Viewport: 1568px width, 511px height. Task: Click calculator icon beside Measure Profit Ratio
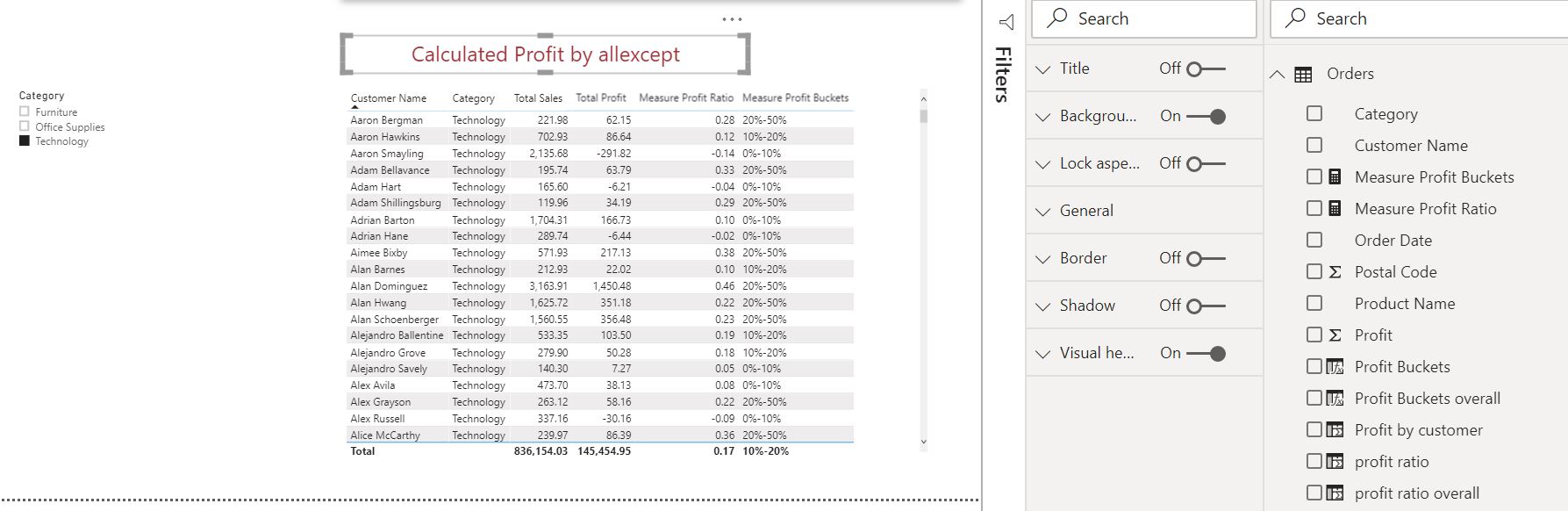point(1335,208)
